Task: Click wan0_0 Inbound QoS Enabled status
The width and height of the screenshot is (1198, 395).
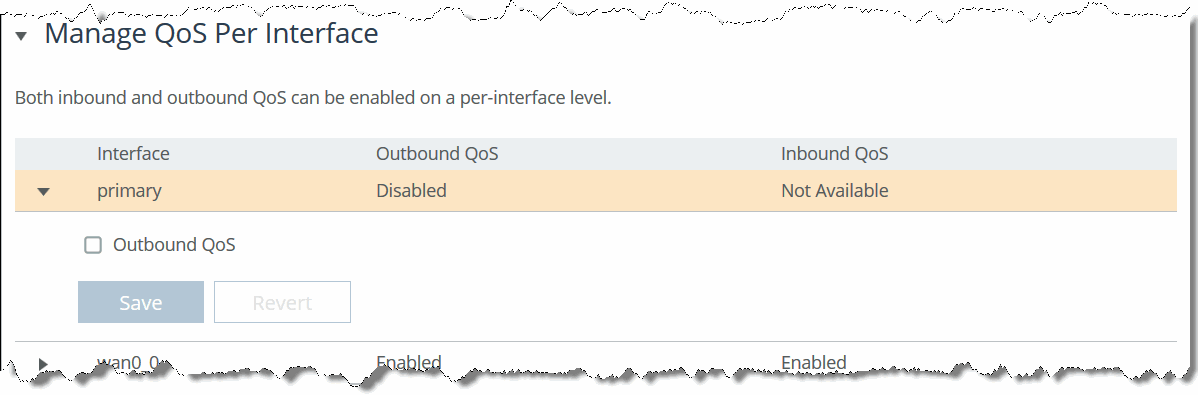Action: [x=814, y=362]
